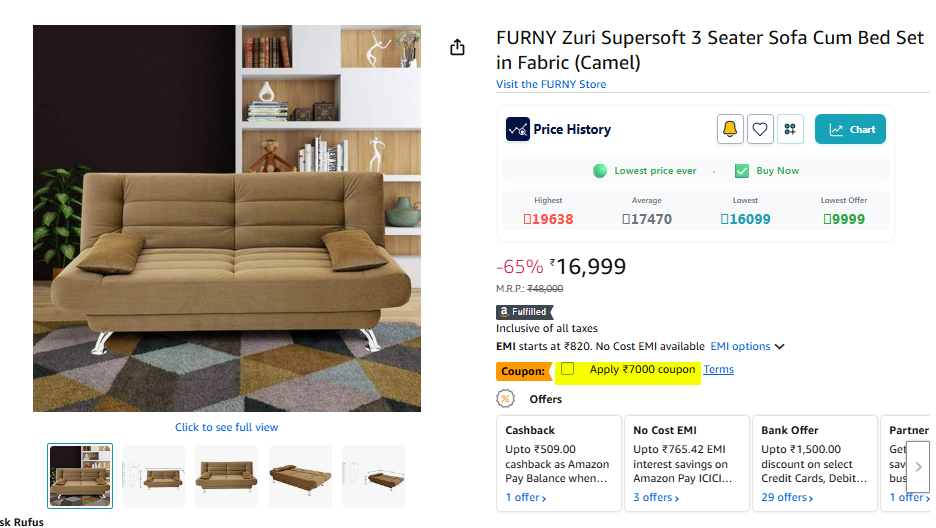Expand EMI options dropdown chevron
Image resolution: width=936 pixels, height=528 pixels.
(779, 347)
